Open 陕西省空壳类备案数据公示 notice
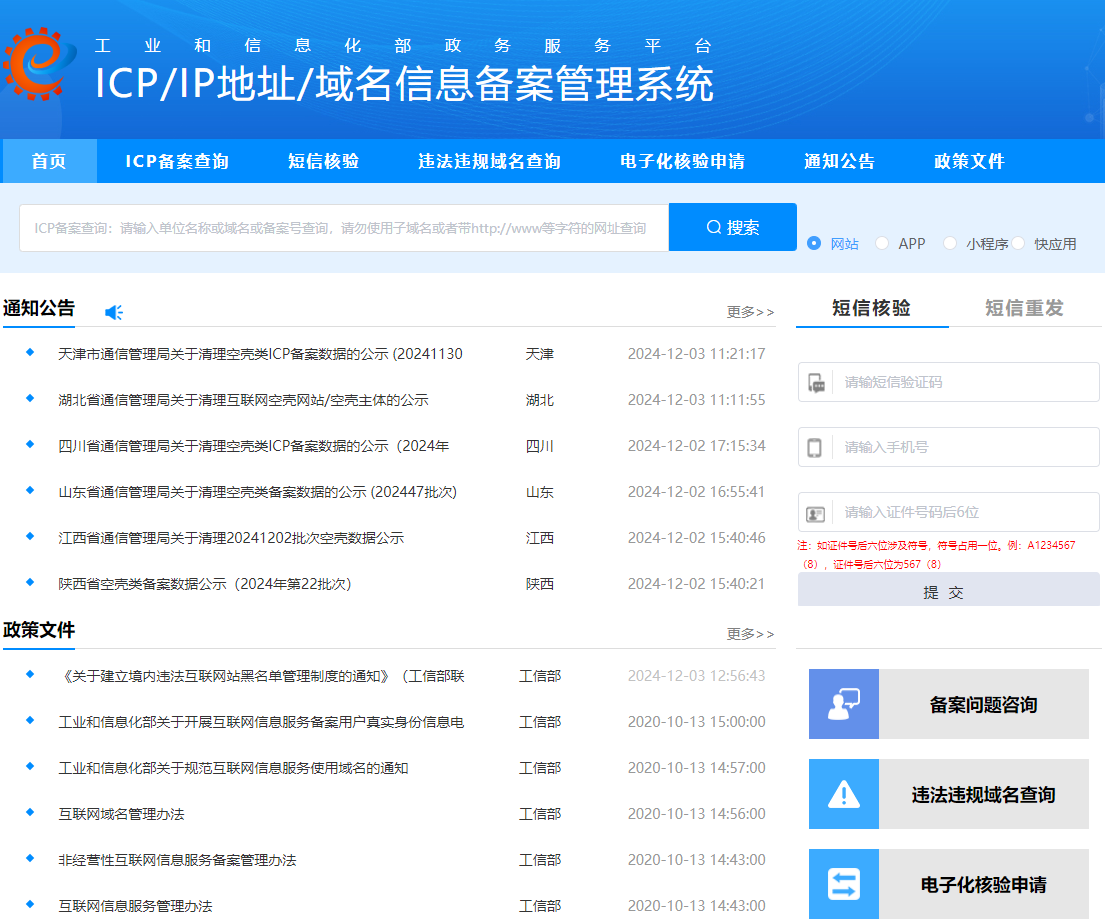The width and height of the screenshot is (1105, 924). tap(204, 584)
